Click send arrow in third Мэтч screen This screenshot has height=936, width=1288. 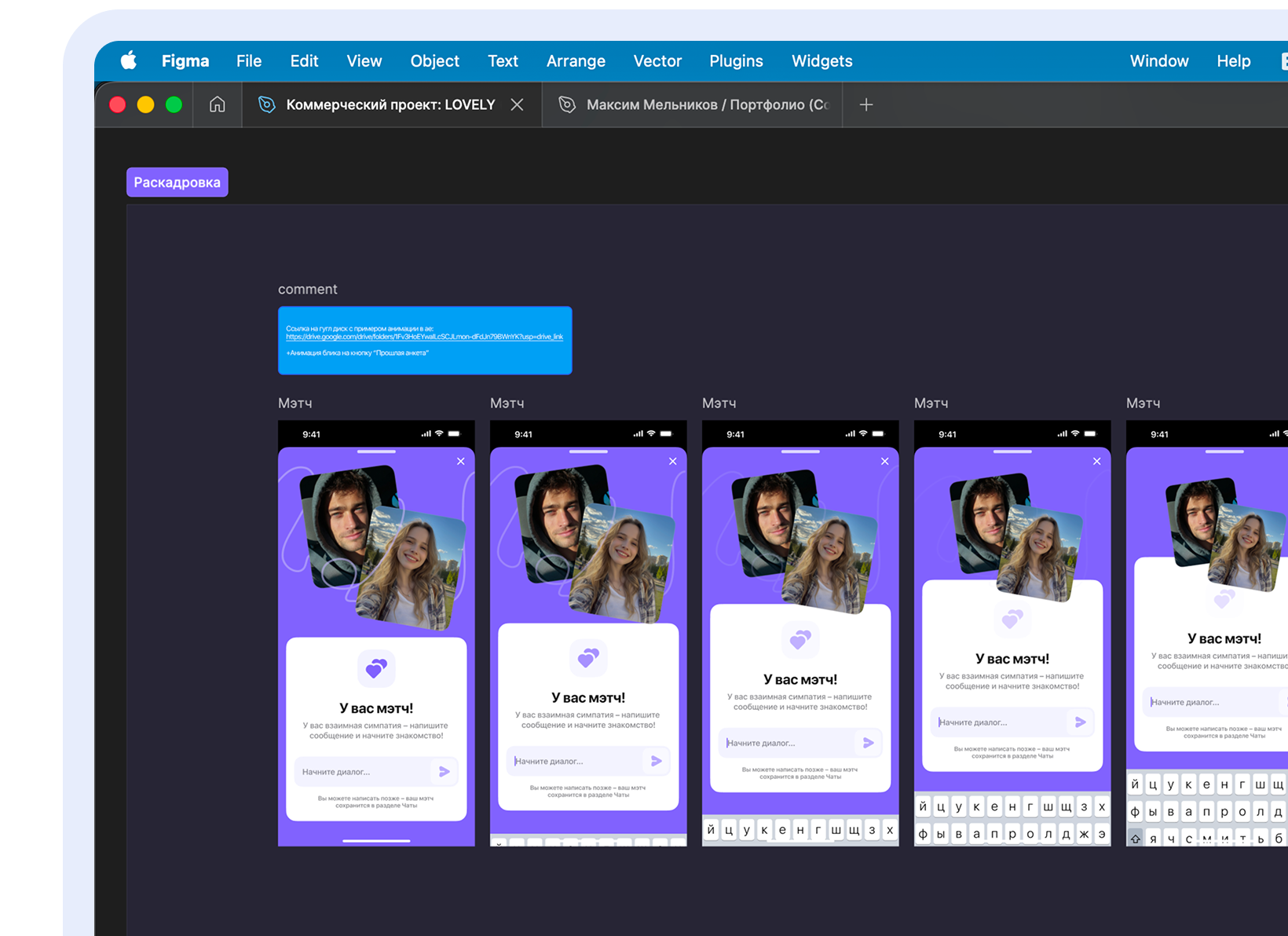click(869, 743)
